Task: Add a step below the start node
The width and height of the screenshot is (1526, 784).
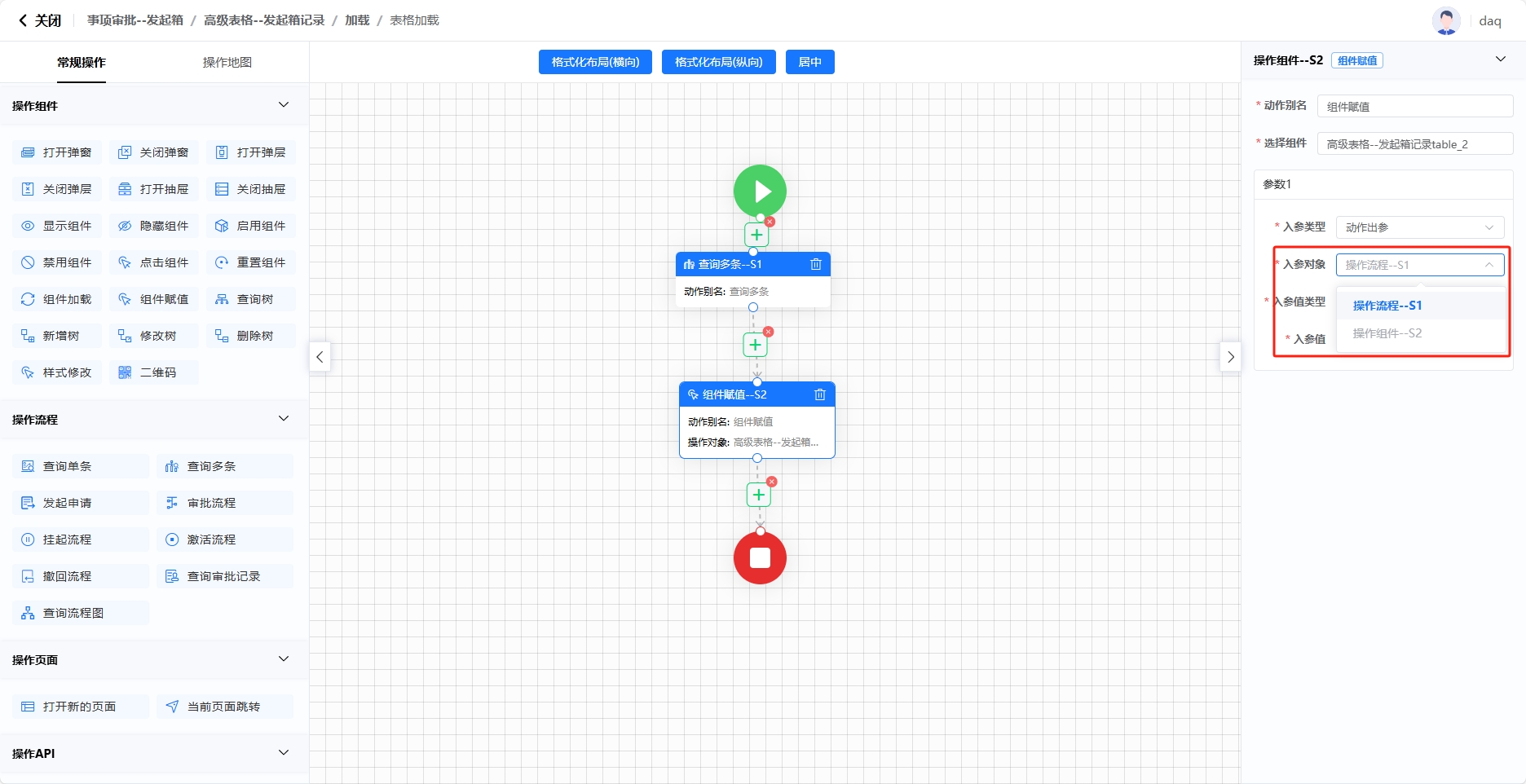Action: point(756,235)
